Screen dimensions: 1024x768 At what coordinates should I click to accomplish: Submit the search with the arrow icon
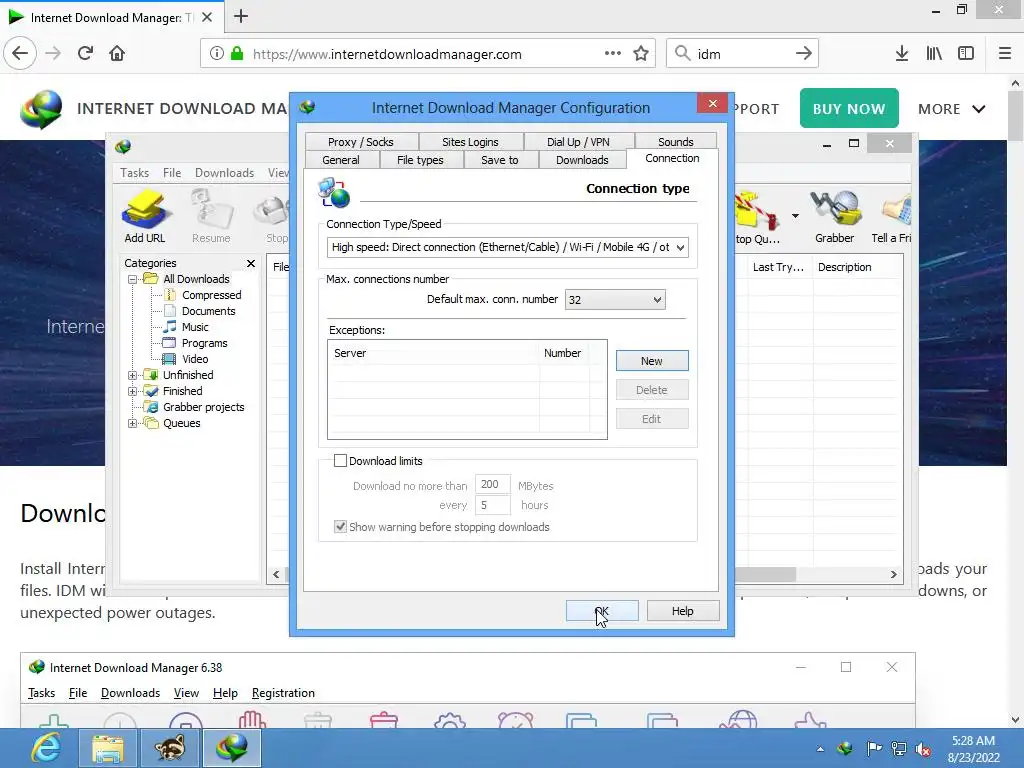tap(803, 54)
